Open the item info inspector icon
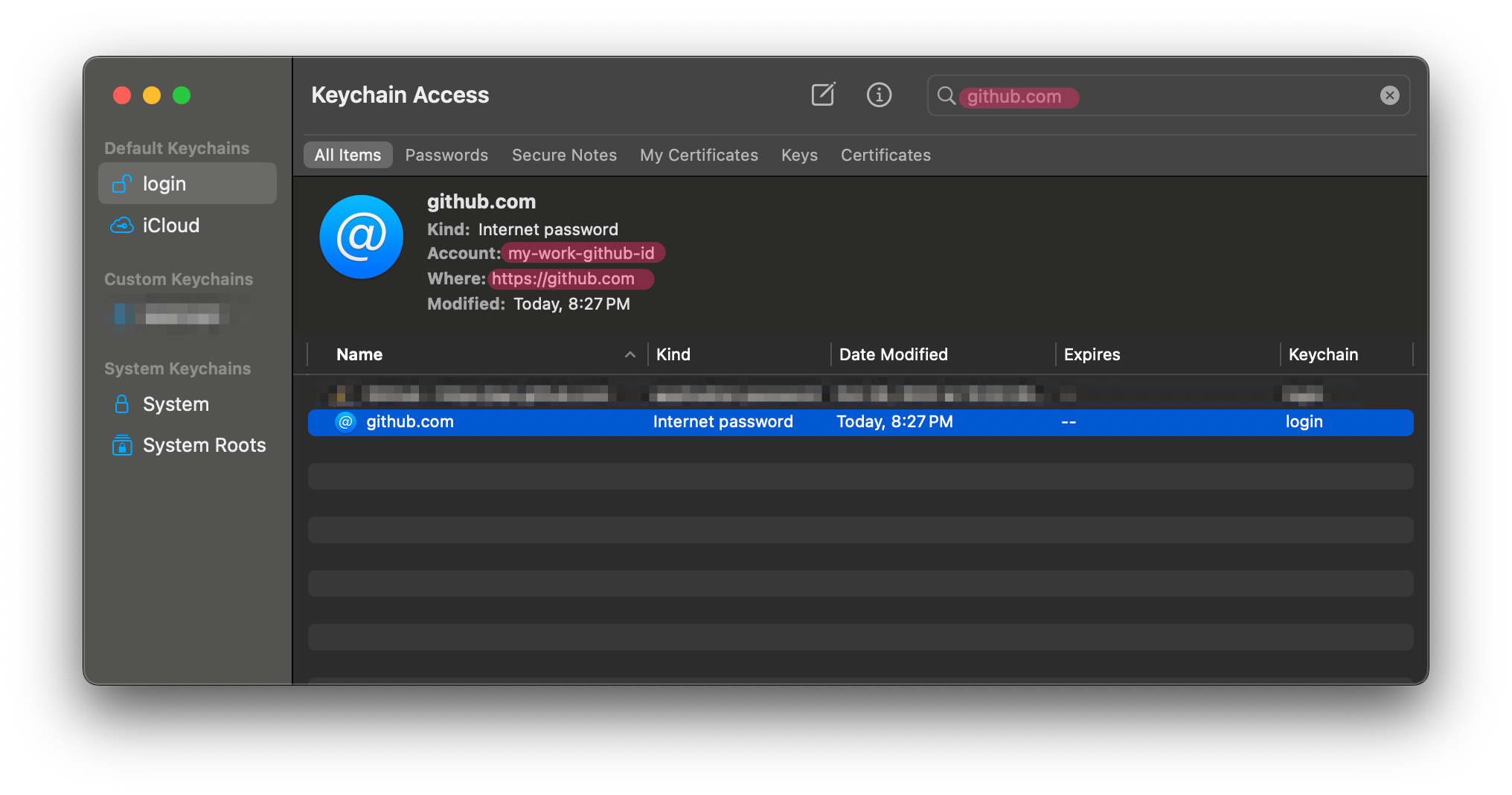Screen dimensions: 1512x795 click(x=879, y=95)
